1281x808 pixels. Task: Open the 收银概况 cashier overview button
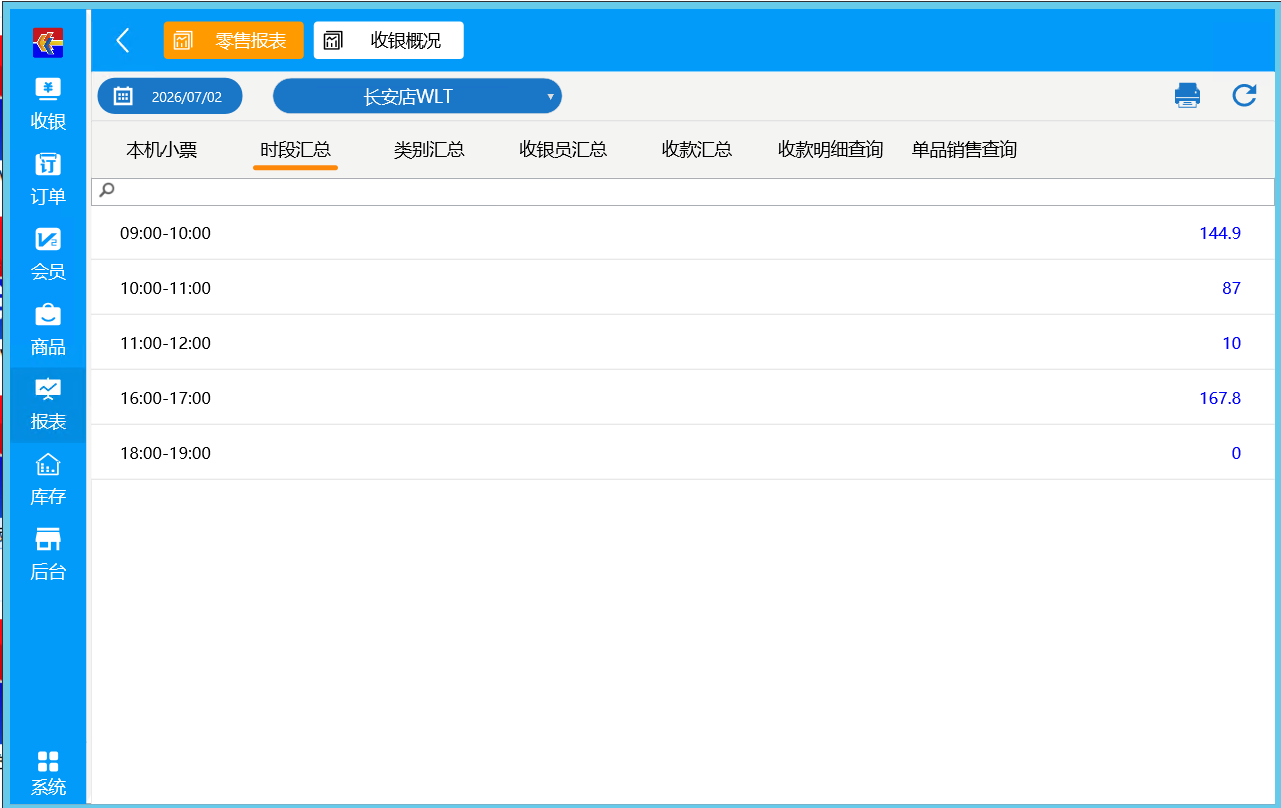pyautogui.click(x=389, y=40)
